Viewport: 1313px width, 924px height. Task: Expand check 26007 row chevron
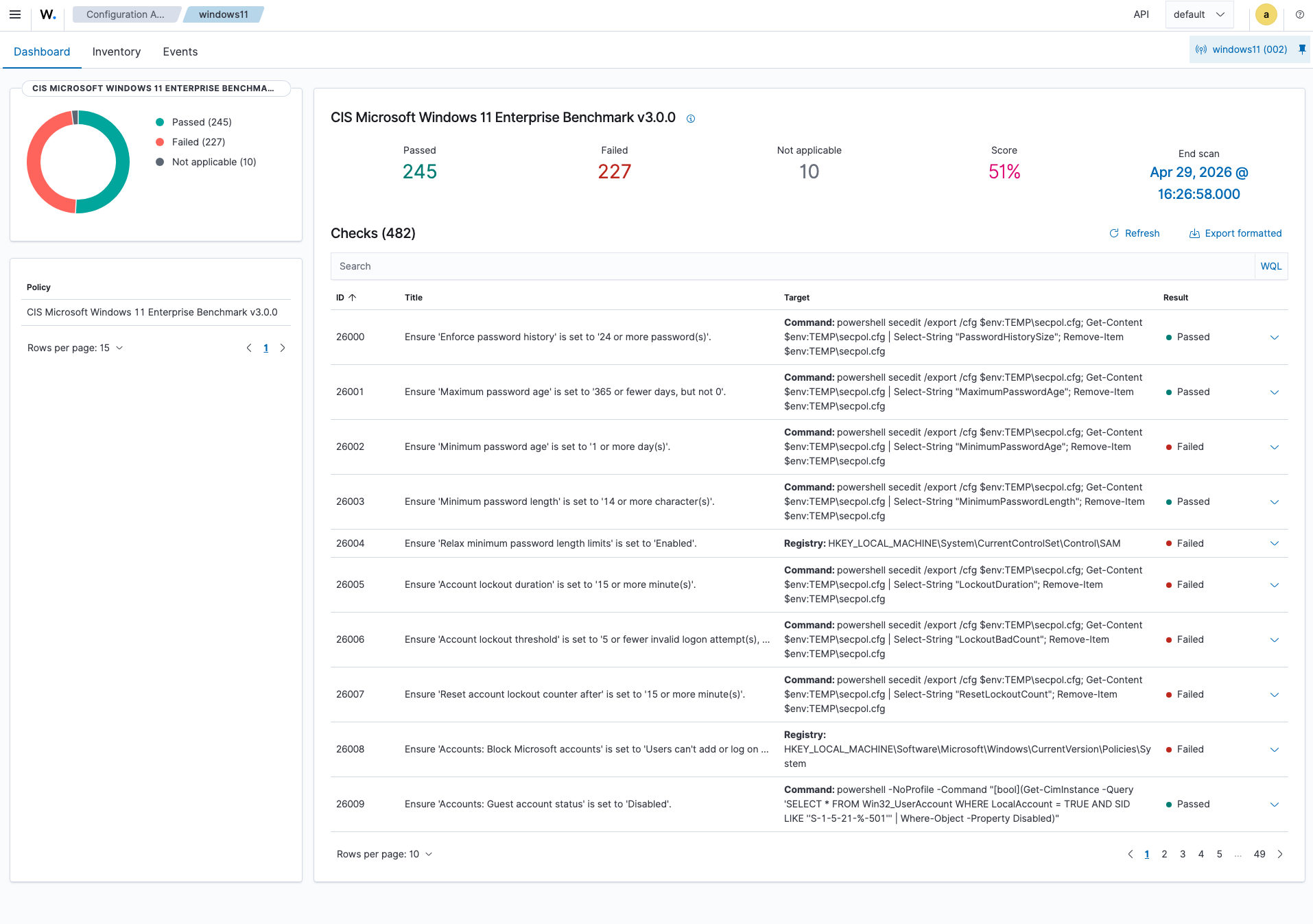click(1275, 694)
